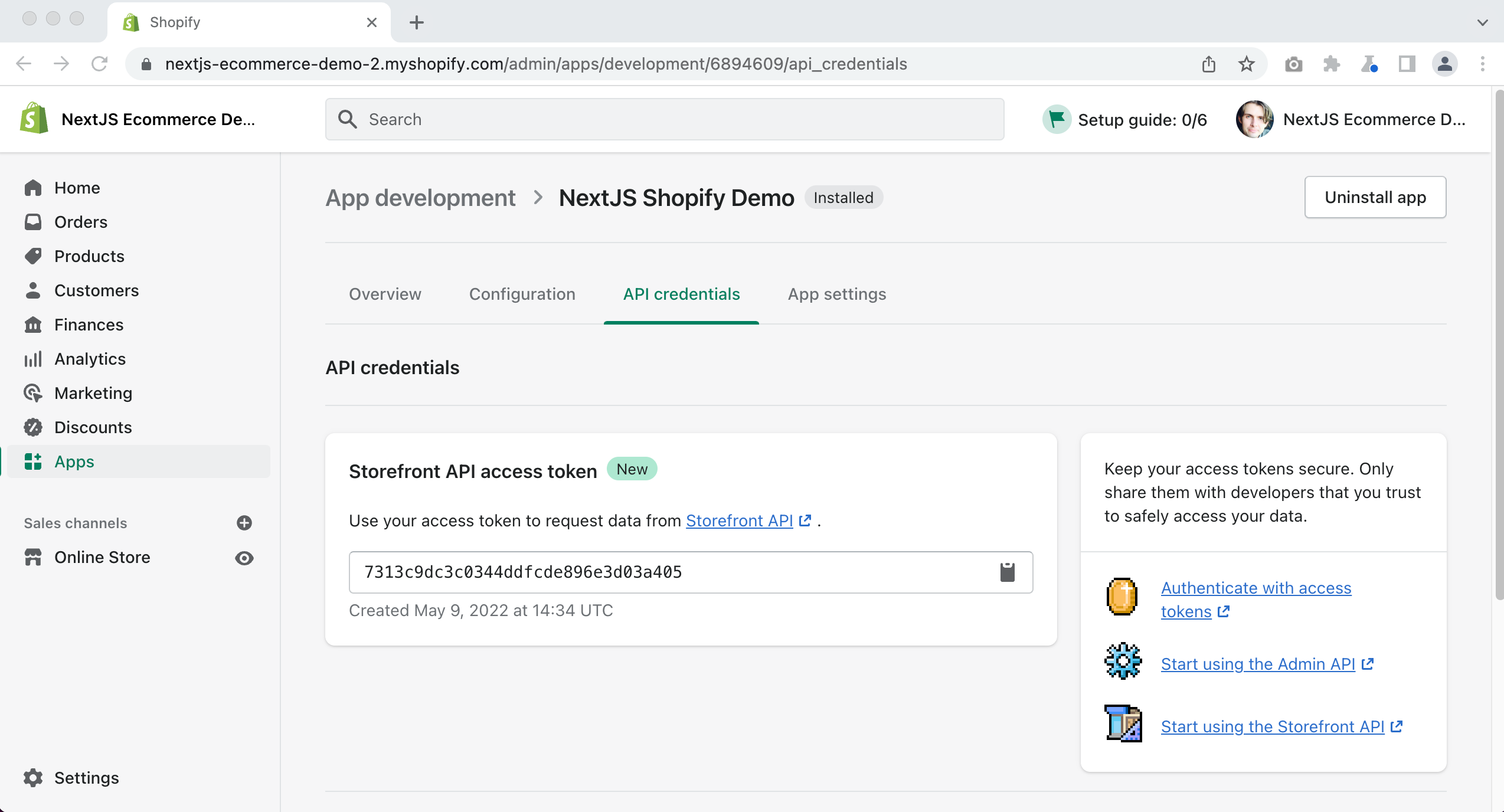1504x812 pixels.
Task: Click the copy token icon button
Action: coord(1007,571)
